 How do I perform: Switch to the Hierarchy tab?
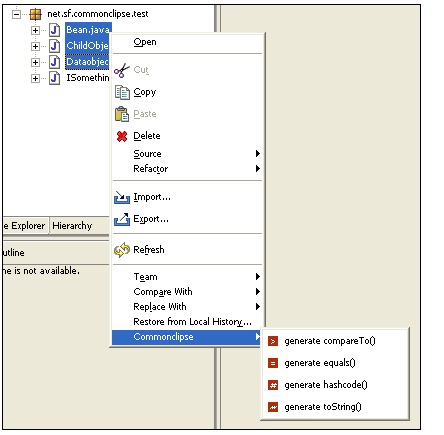click(72, 226)
